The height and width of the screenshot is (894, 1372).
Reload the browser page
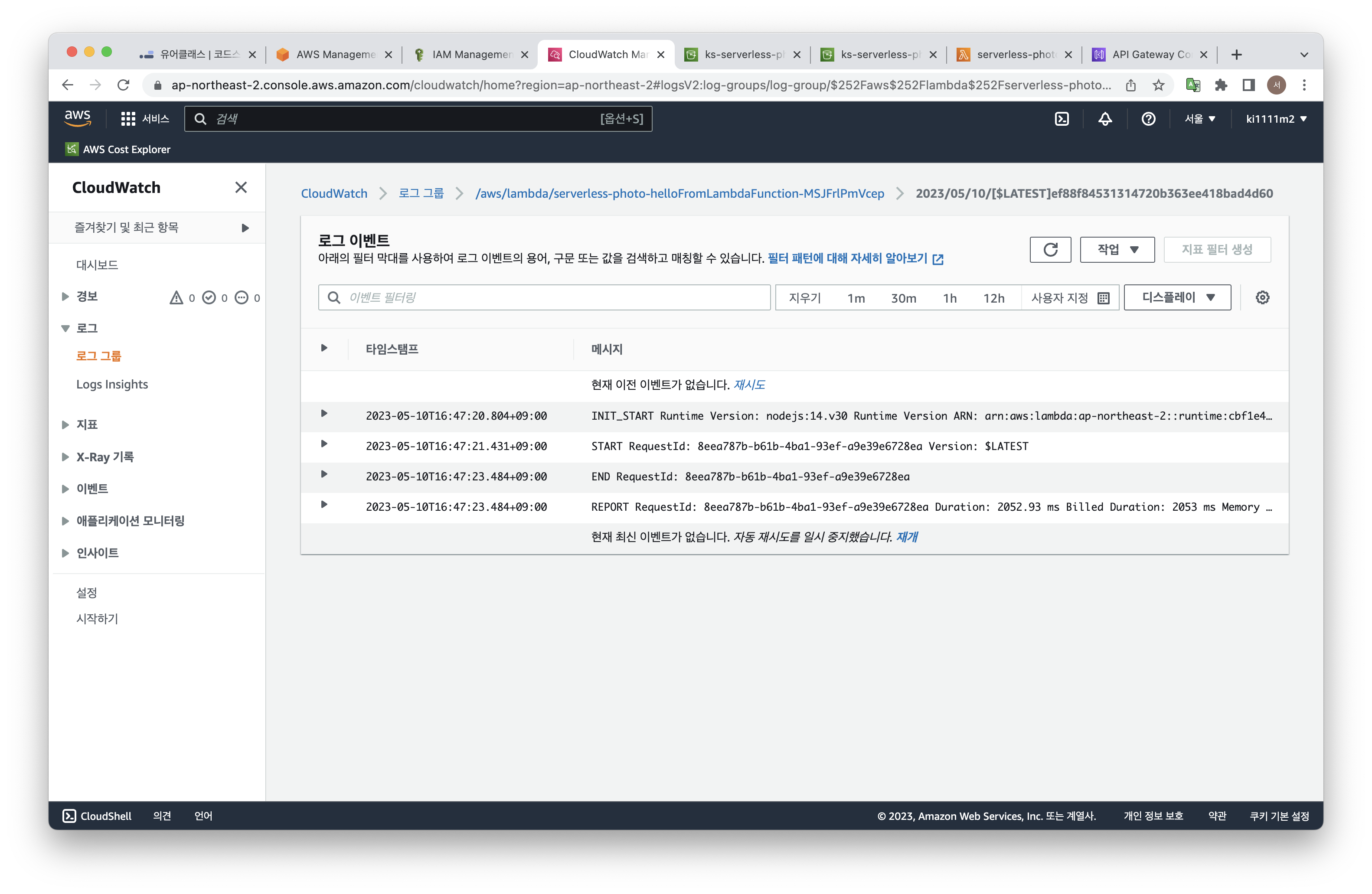click(x=123, y=85)
